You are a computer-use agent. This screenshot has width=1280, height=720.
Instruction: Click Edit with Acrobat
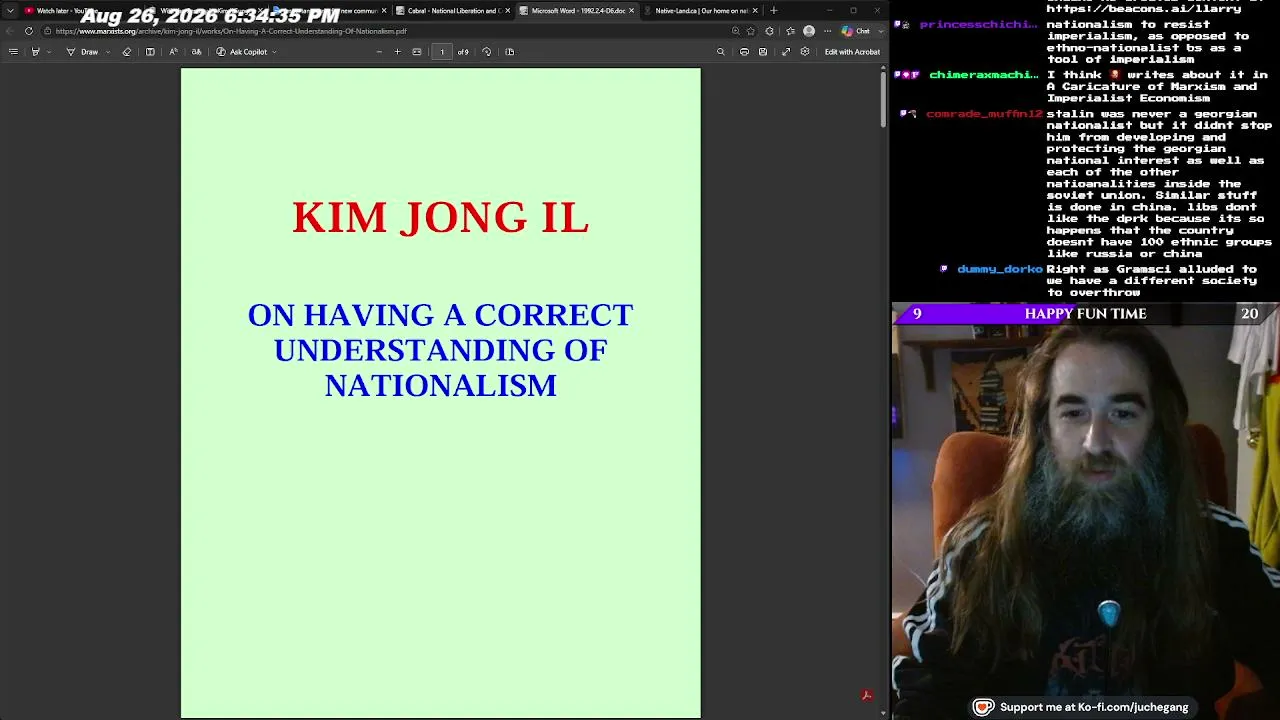tap(852, 52)
